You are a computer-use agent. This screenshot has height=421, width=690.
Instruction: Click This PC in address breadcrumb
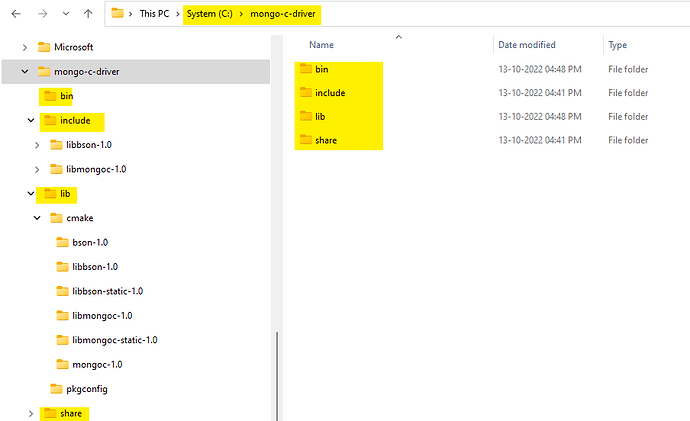pos(155,14)
